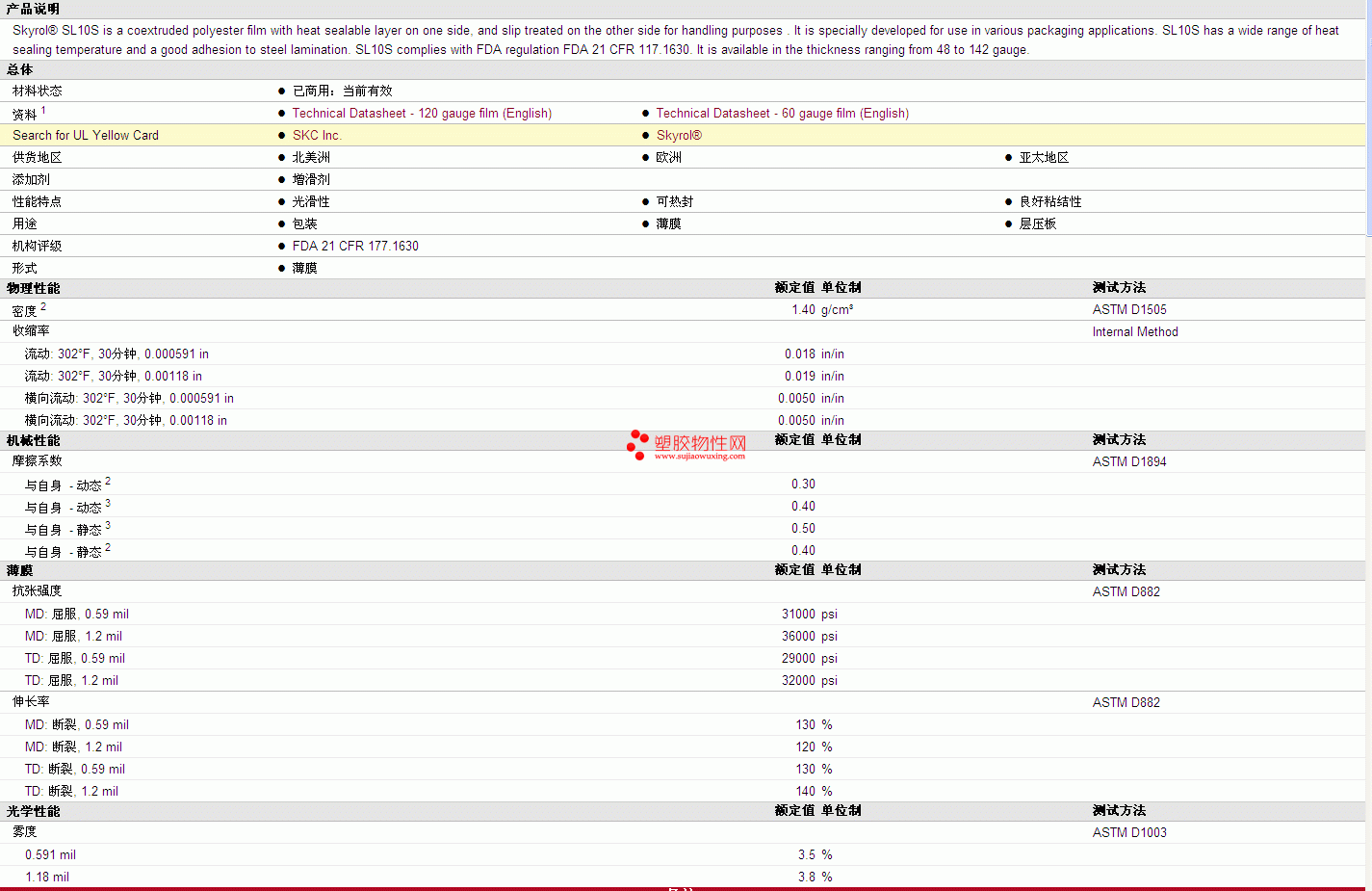Click the friction value 0.30
The image size is (1372, 891).
[x=803, y=484]
